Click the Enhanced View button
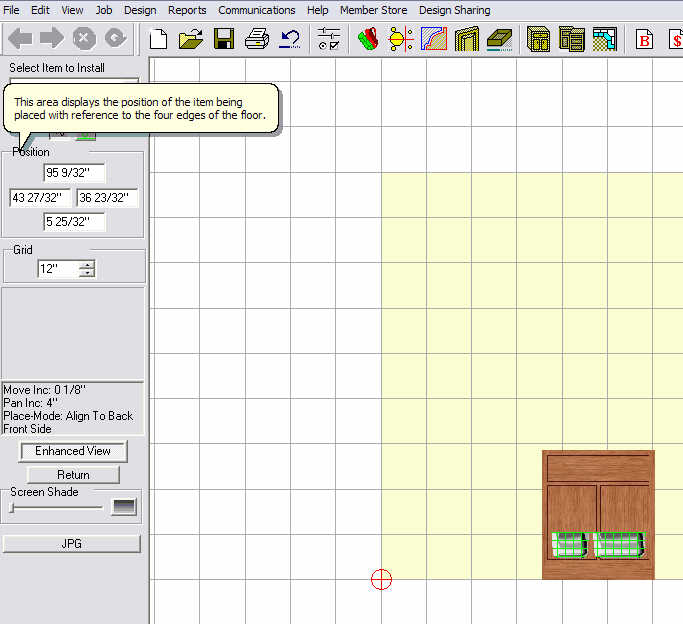The height and width of the screenshot is (624, 683). [x=73, y=451]
